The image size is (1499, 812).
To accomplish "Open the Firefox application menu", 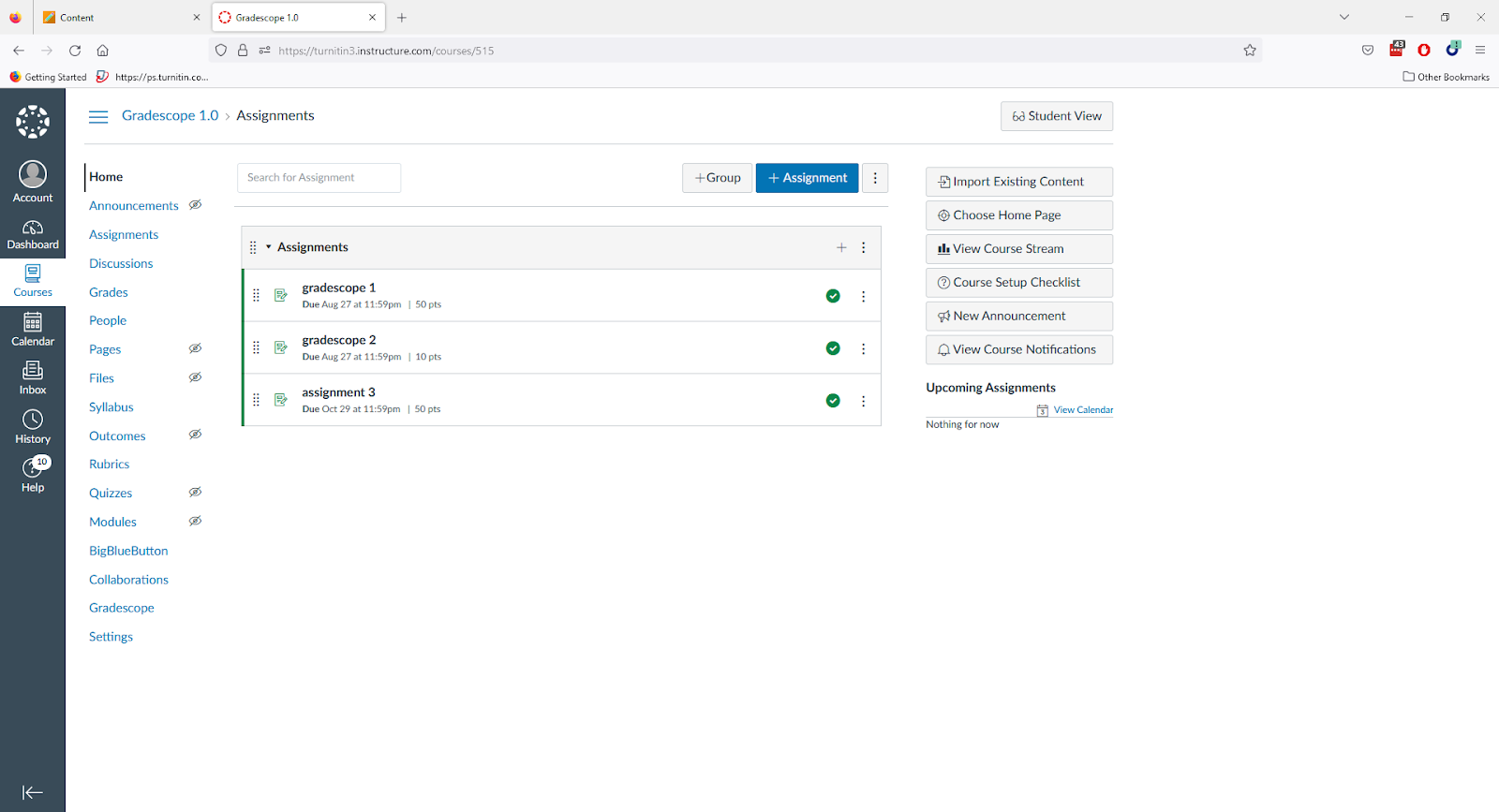I will [1480, 51].
